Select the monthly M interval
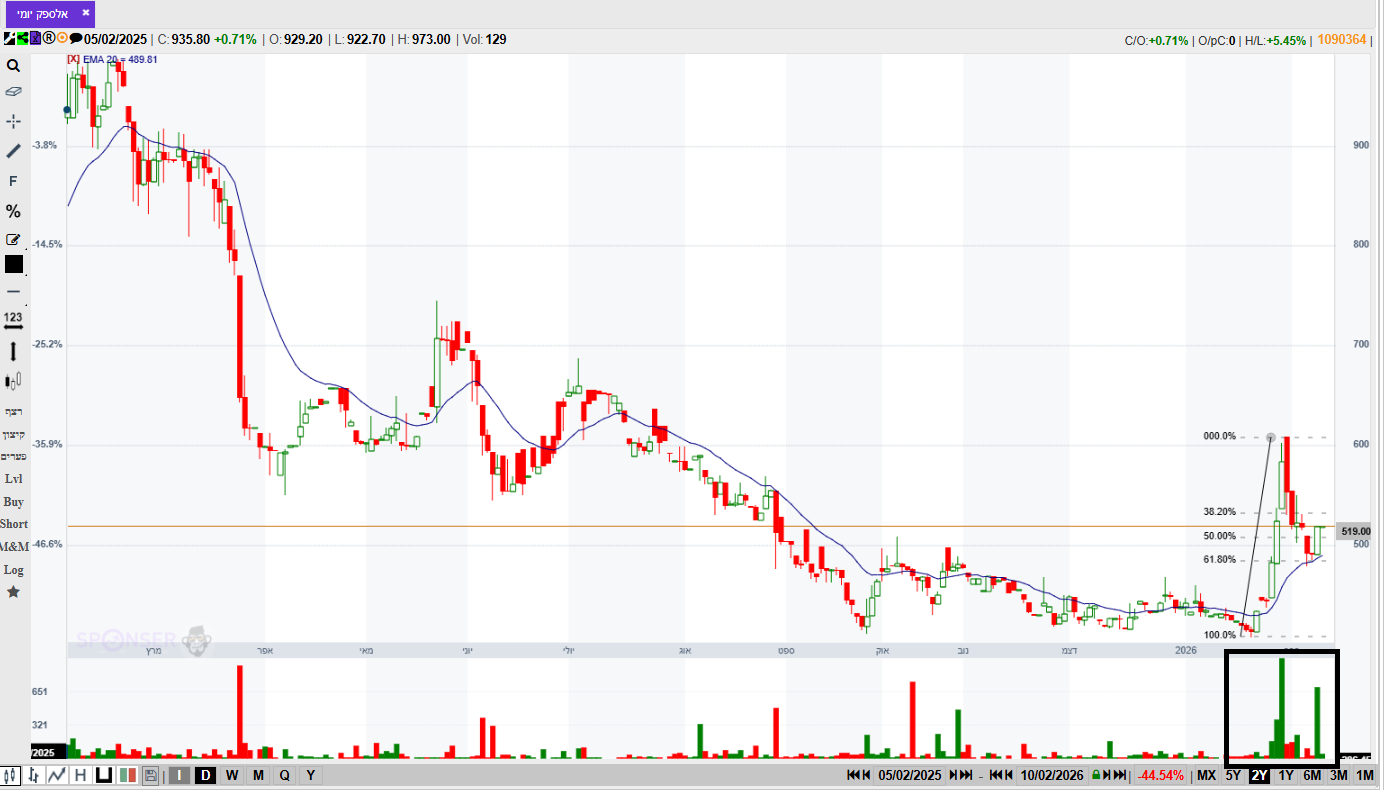The width and height of the screenshot is (1384, 792). [258, 775]
